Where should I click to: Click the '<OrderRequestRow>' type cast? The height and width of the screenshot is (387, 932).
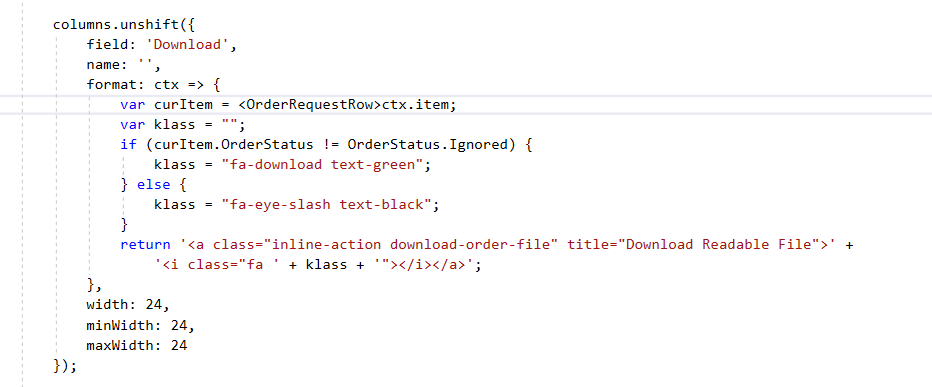click(310, 105)
